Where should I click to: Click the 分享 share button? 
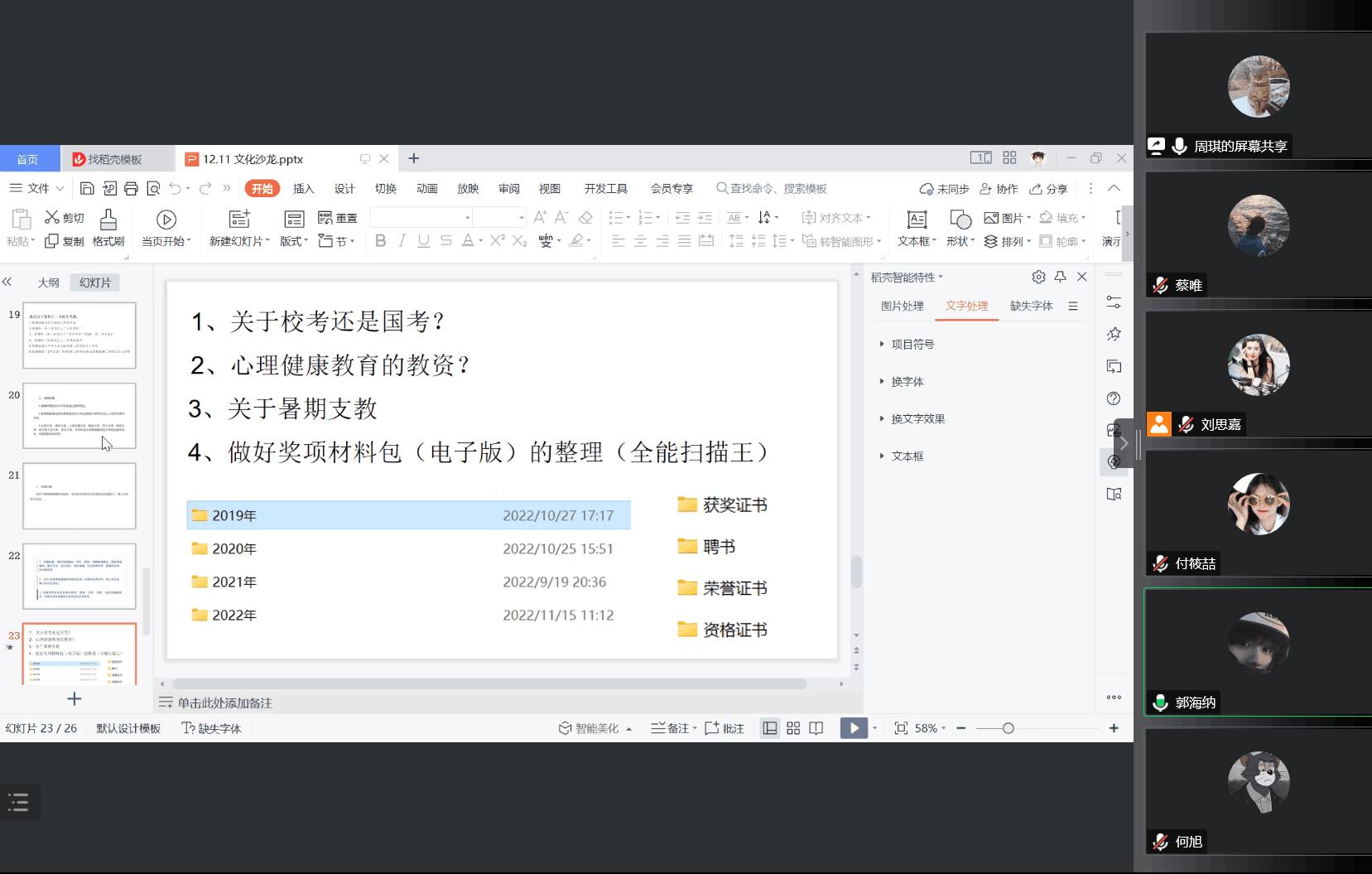pos(1048,189)
